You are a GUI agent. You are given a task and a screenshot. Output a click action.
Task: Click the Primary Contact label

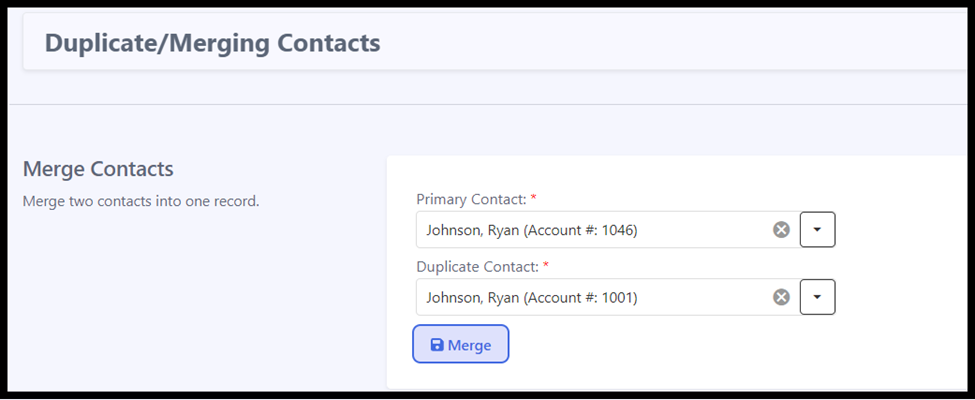[x=471, y=199]
